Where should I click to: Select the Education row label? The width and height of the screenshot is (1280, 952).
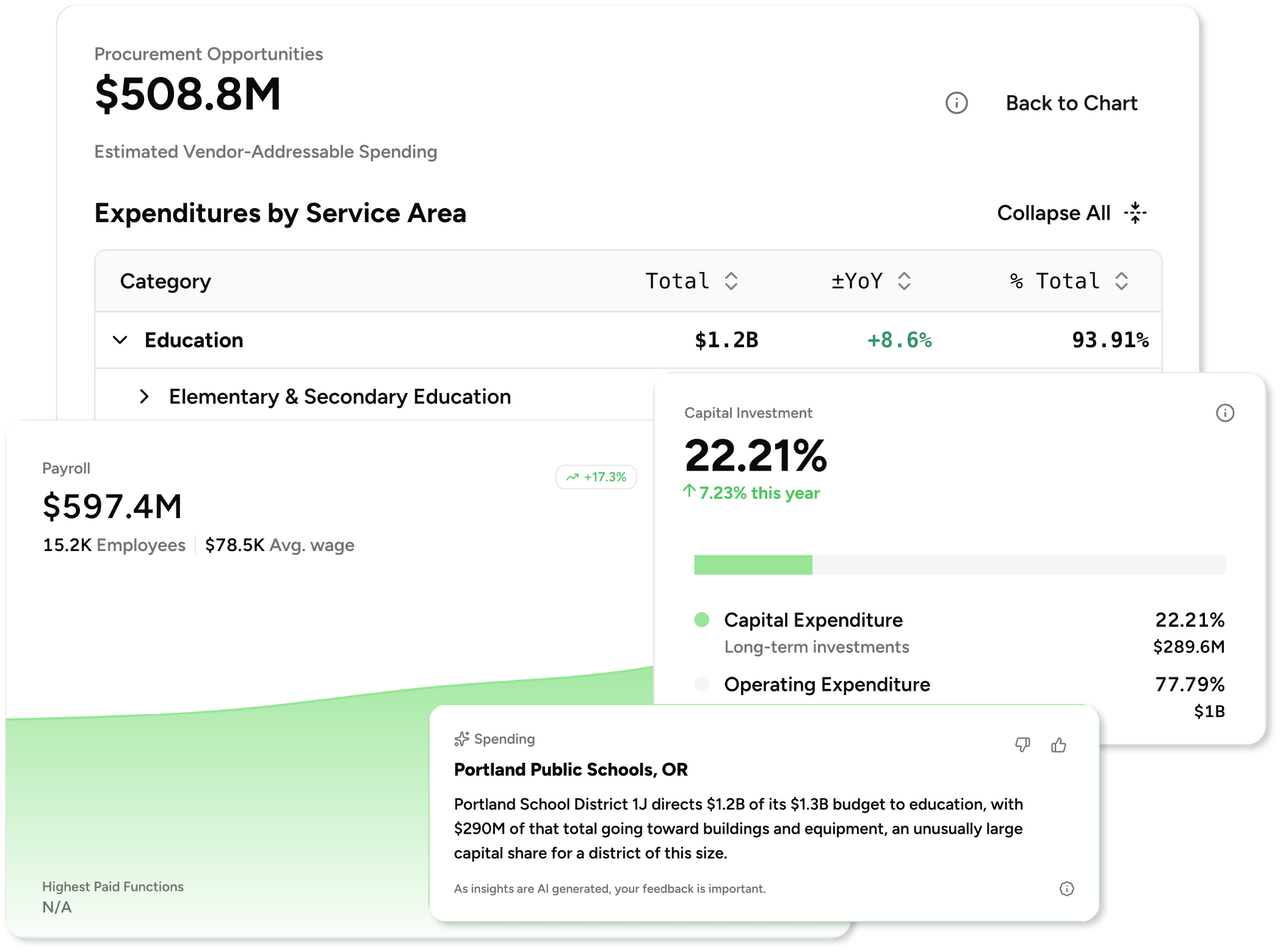(x=193, y=340)
